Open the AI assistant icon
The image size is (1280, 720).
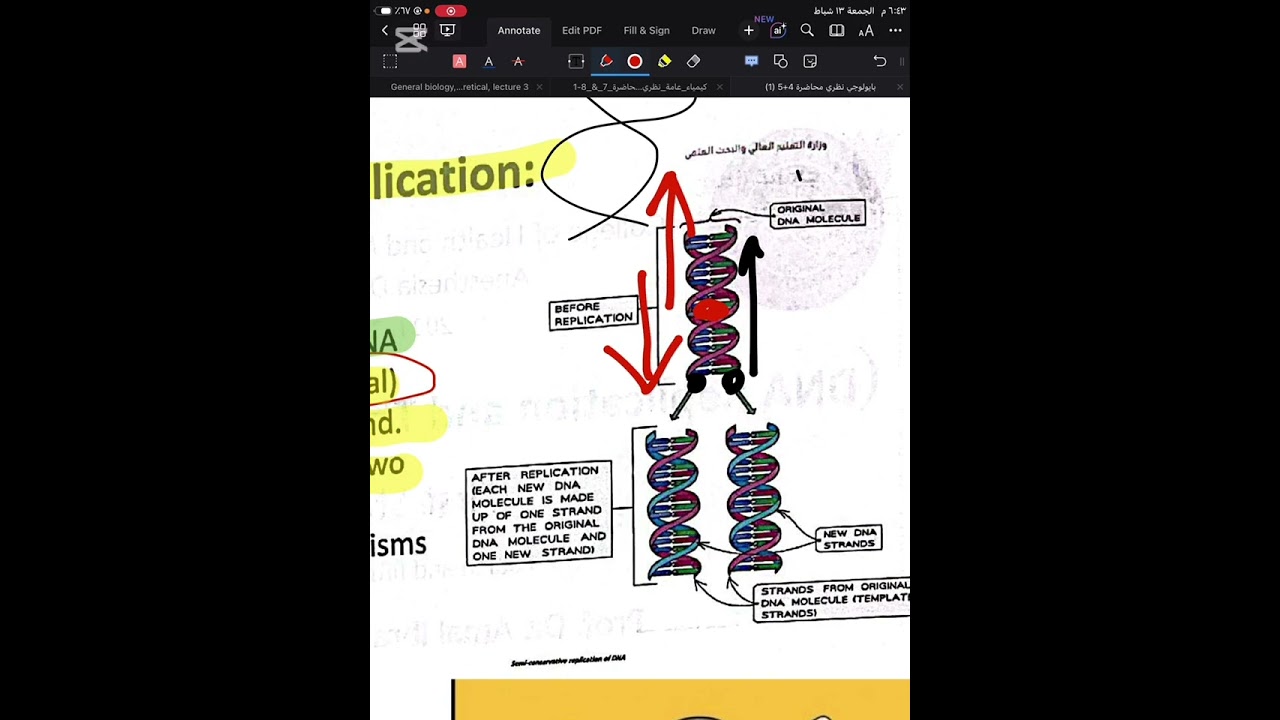[778, 31]
